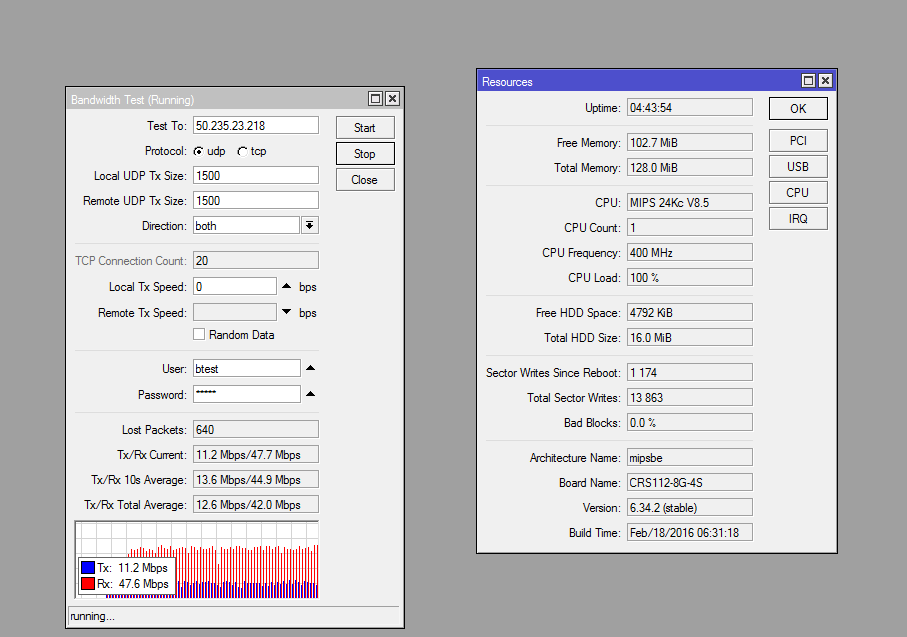907x637 pixels.
Task: Collapse the Password field arrow
Action: (310, 394)
